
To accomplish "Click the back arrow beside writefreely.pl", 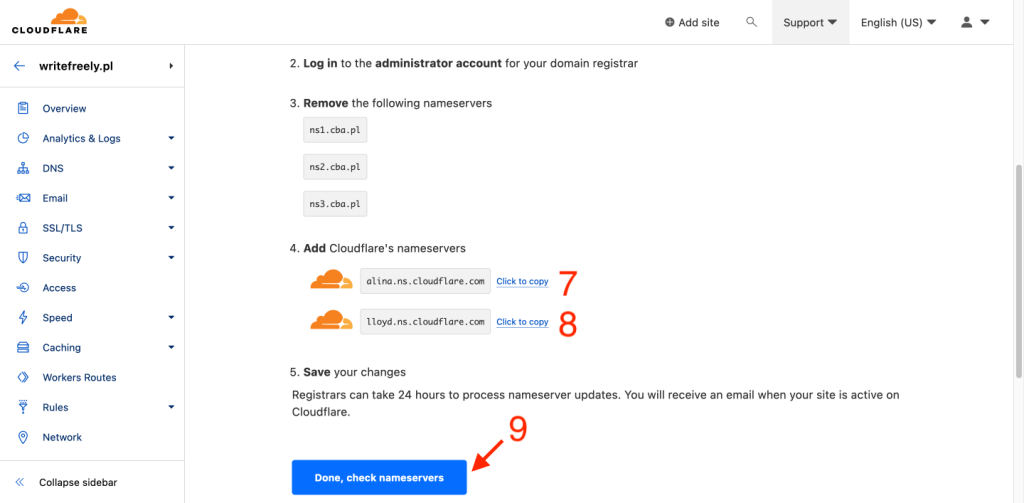I will pyautogui.click(x=19, y=66).
